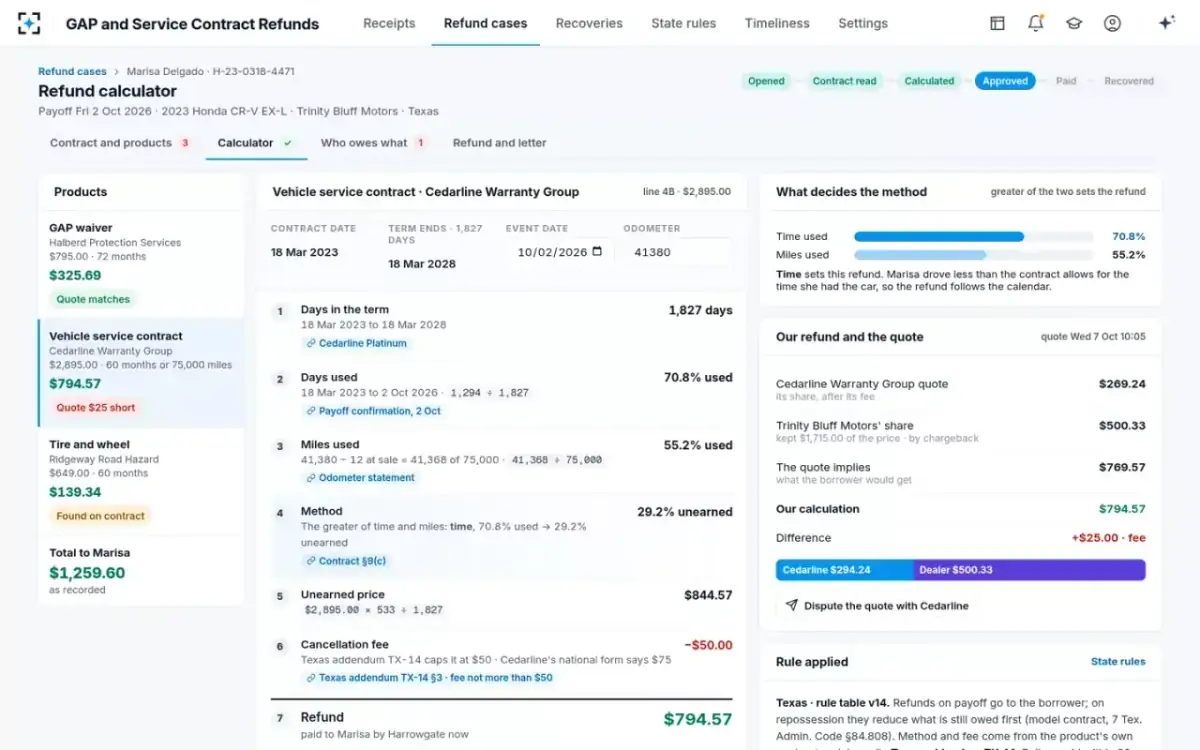Open Odometer statement link

pyautogui.click(x=360, y=478)
